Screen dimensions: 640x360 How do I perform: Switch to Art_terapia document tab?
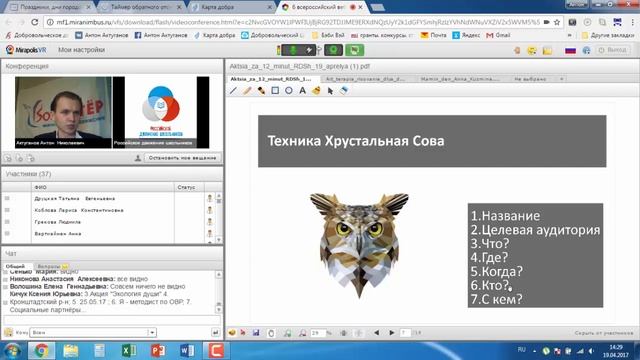tap(364, 79)
